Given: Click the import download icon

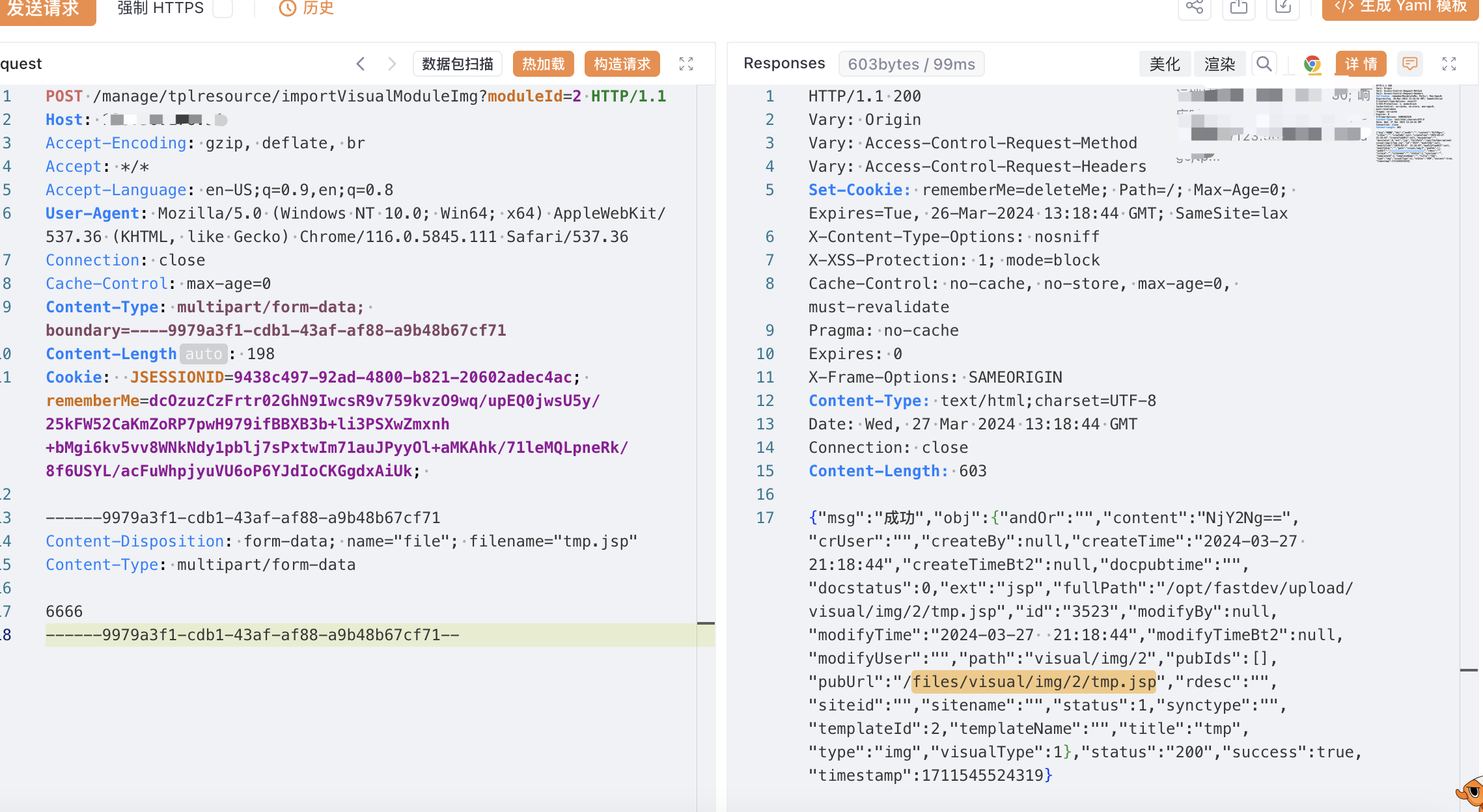Looking at the screenshot, I should pos(1283,8).
